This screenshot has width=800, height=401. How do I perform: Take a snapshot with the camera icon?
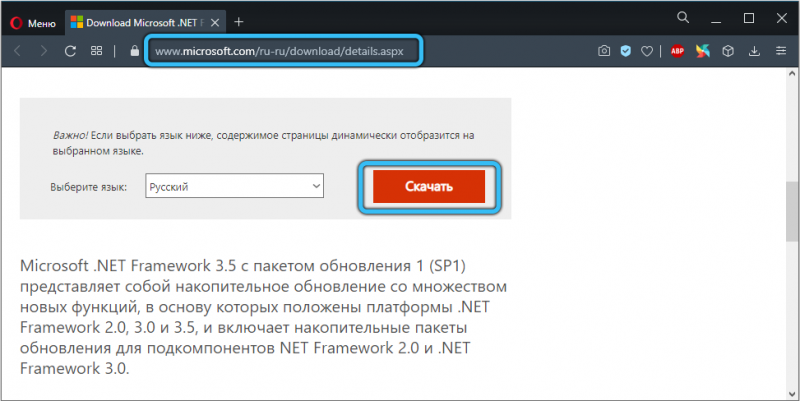604,51
